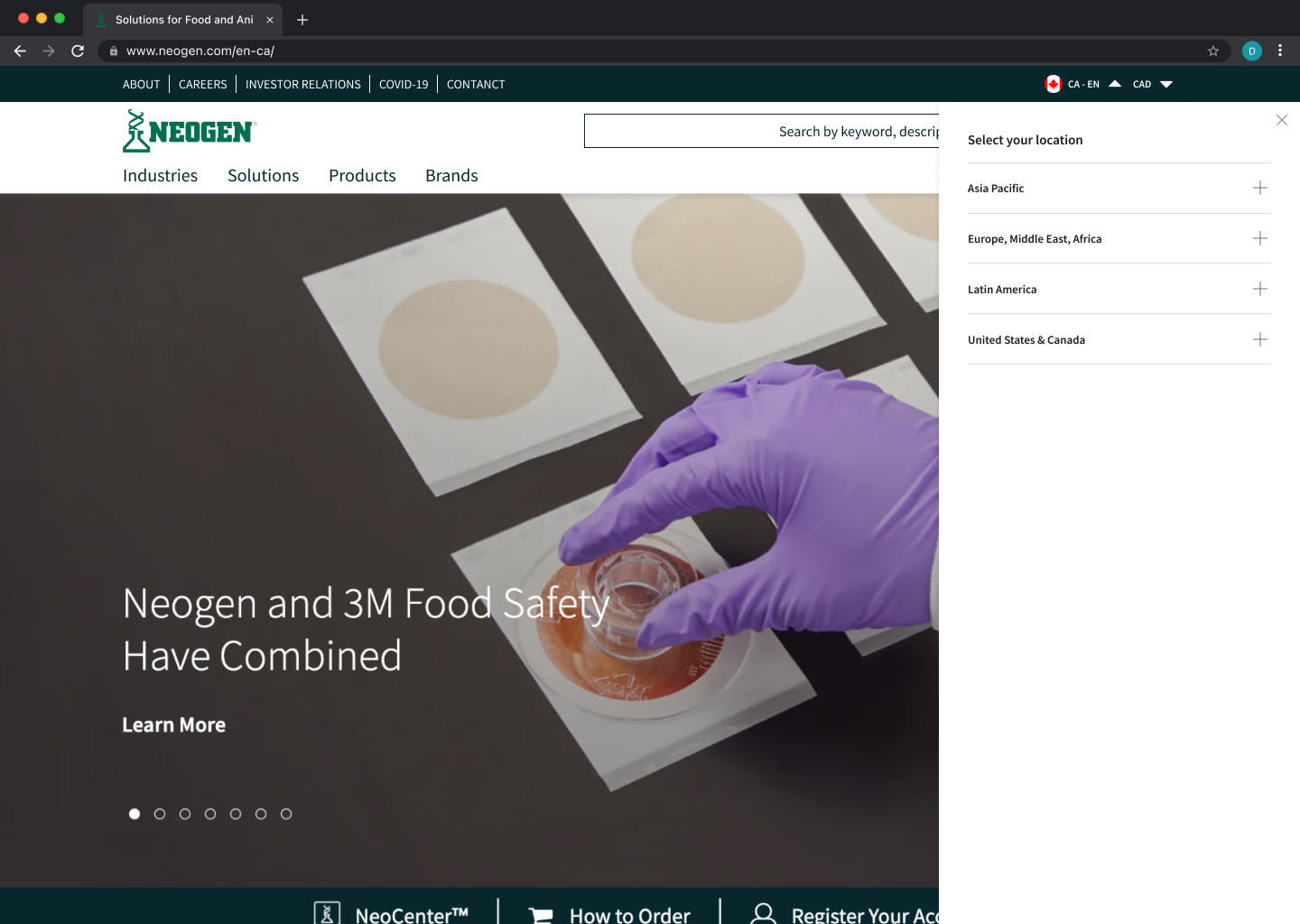View site security lock info
The image size is (1300, 924).
coord(114,51)
